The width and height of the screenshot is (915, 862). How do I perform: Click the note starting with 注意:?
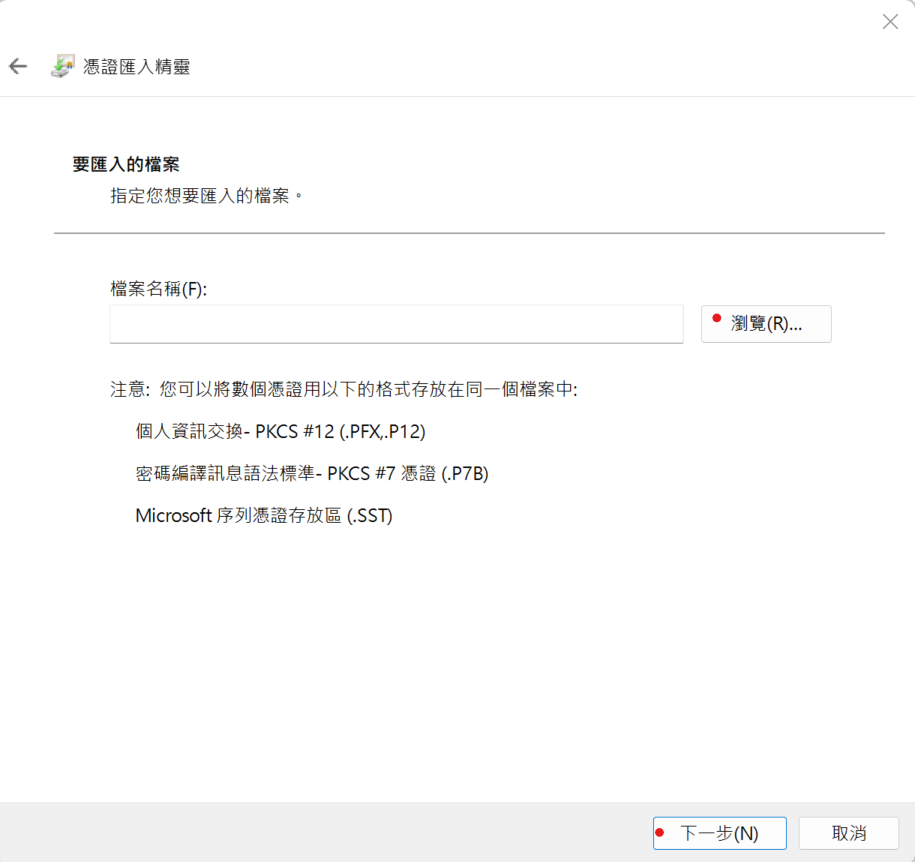point(344,389)
